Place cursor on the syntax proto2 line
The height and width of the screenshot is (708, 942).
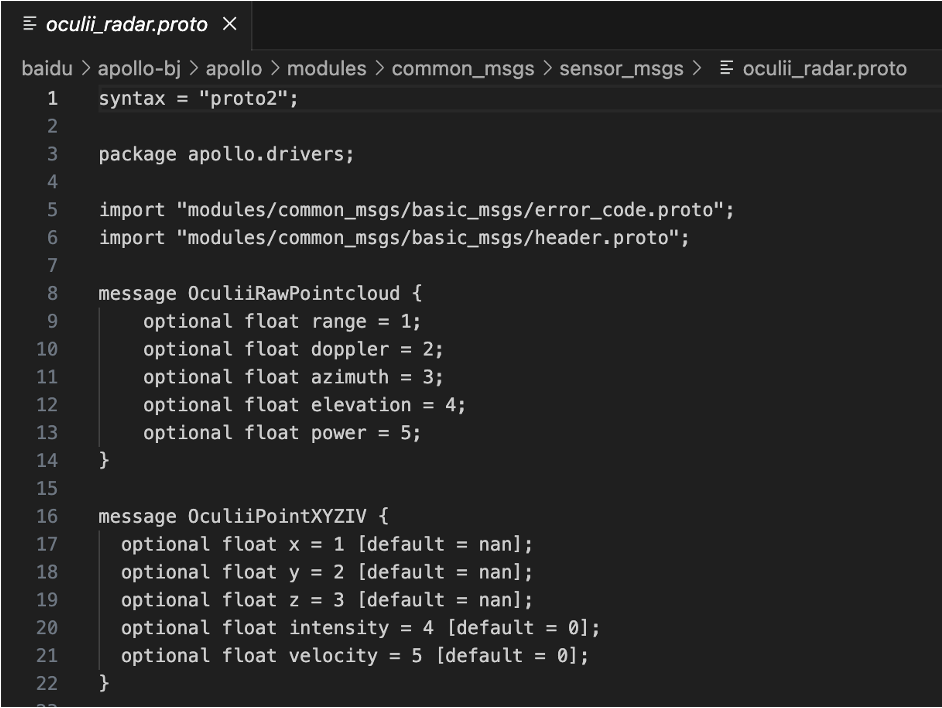199,99
